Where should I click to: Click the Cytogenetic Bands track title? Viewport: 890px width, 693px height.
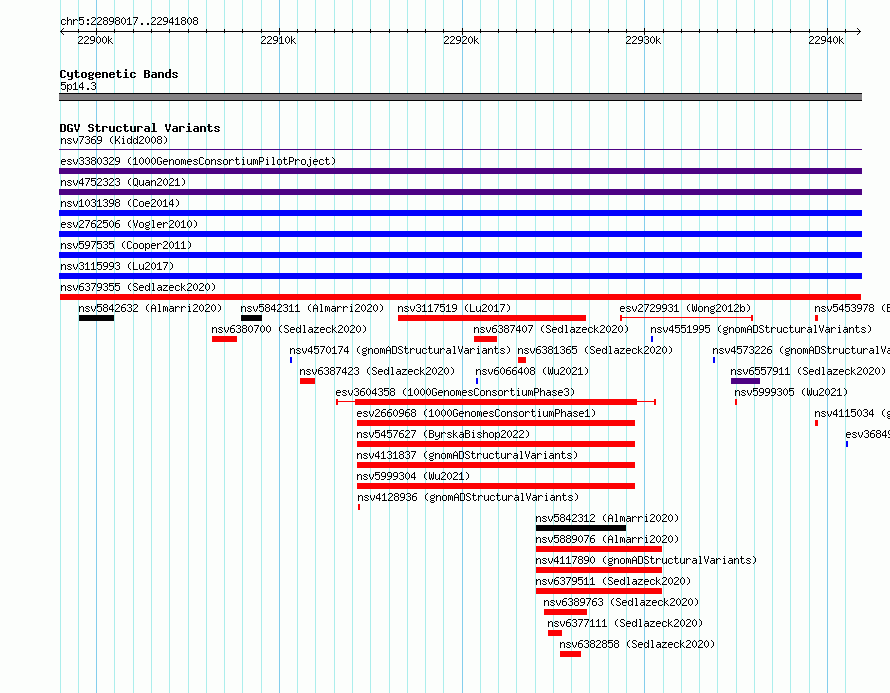tap(119, 74)
